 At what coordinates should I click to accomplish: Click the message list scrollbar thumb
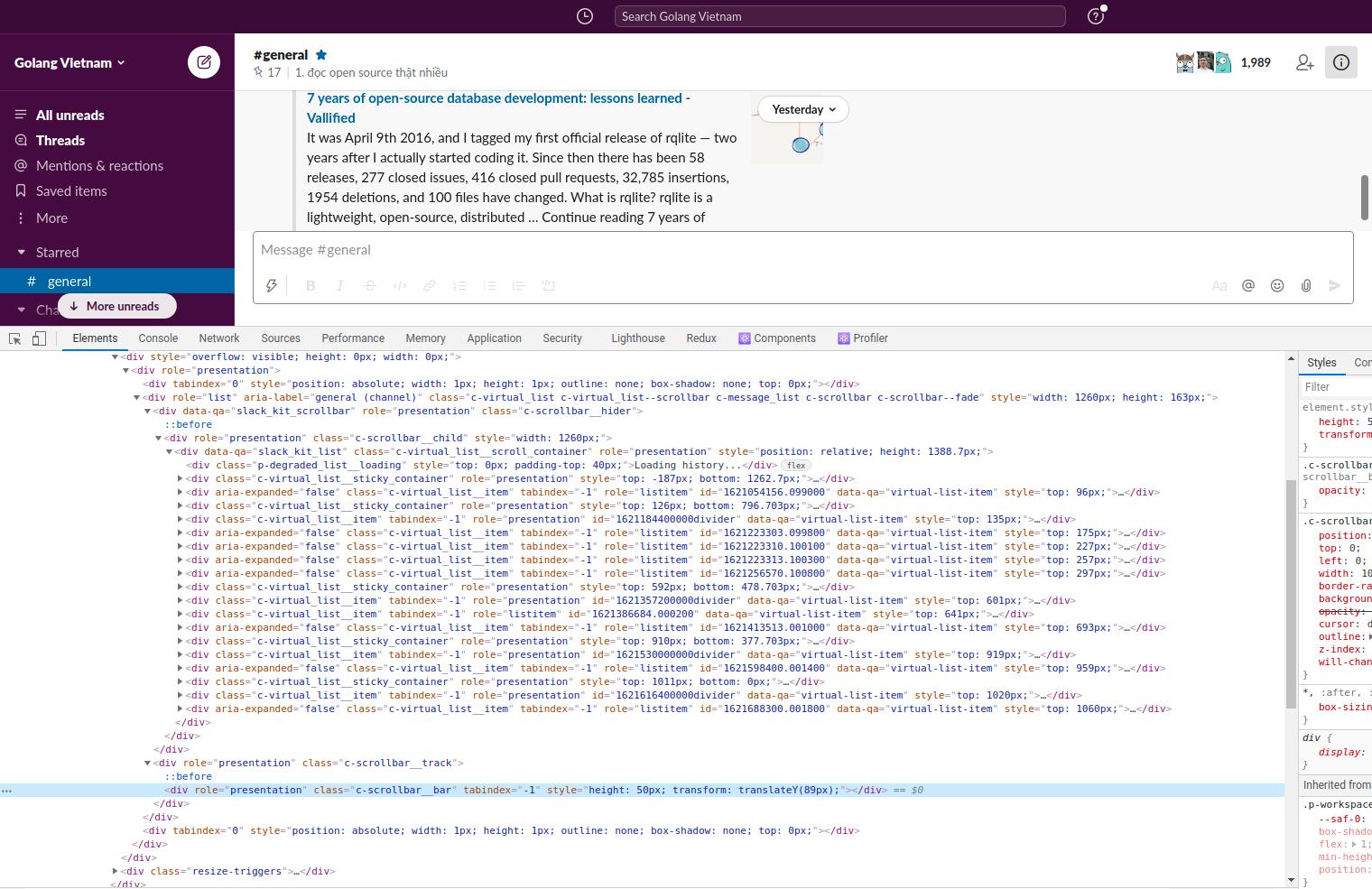[1366, 197]
